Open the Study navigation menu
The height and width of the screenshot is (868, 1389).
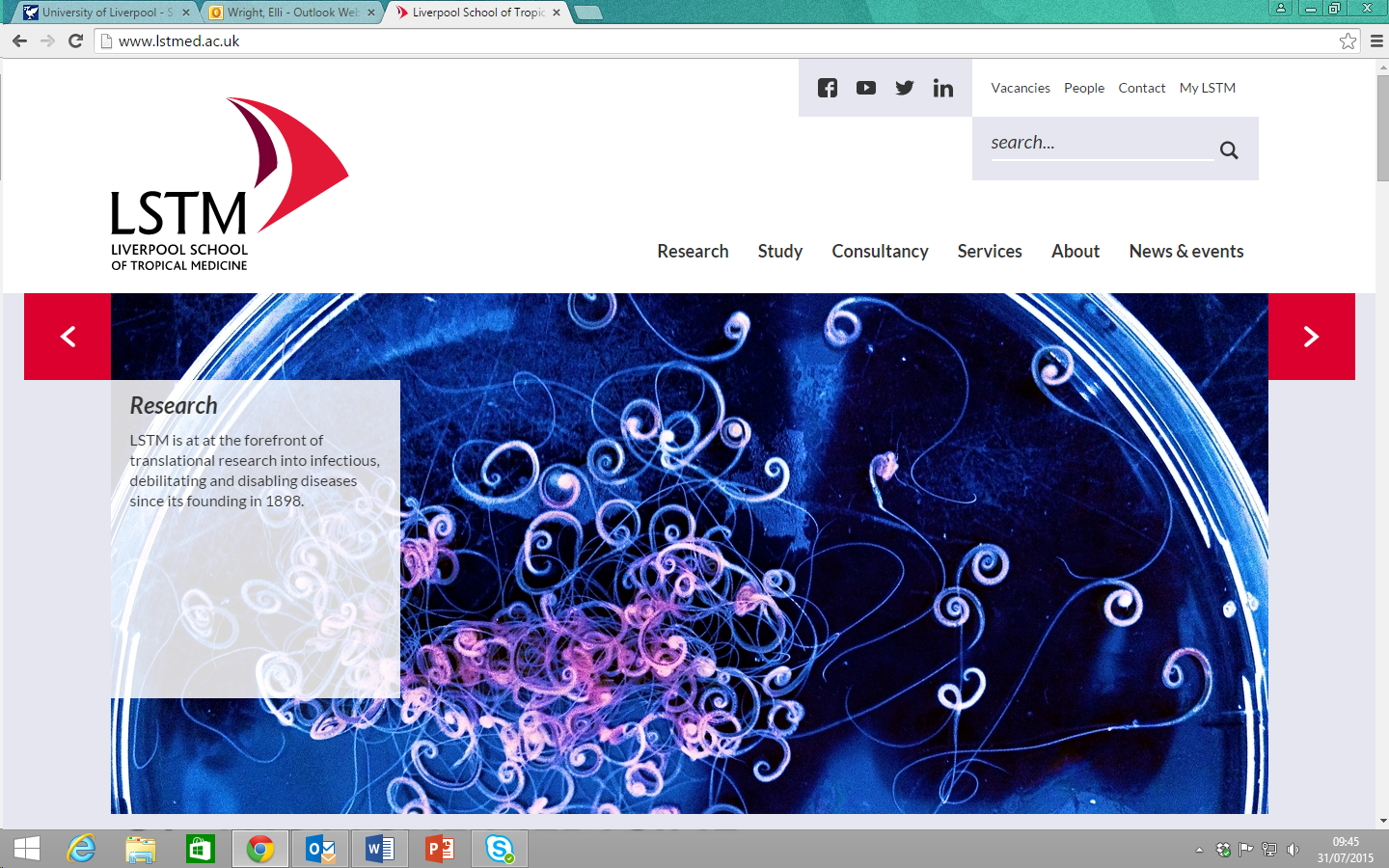(x=779, y=251)
